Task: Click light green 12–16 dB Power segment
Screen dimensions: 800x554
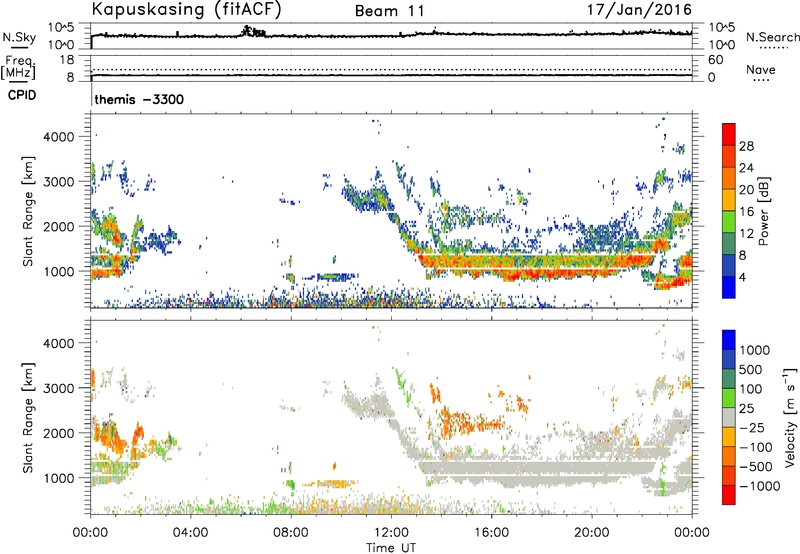Action: (729, 222)
